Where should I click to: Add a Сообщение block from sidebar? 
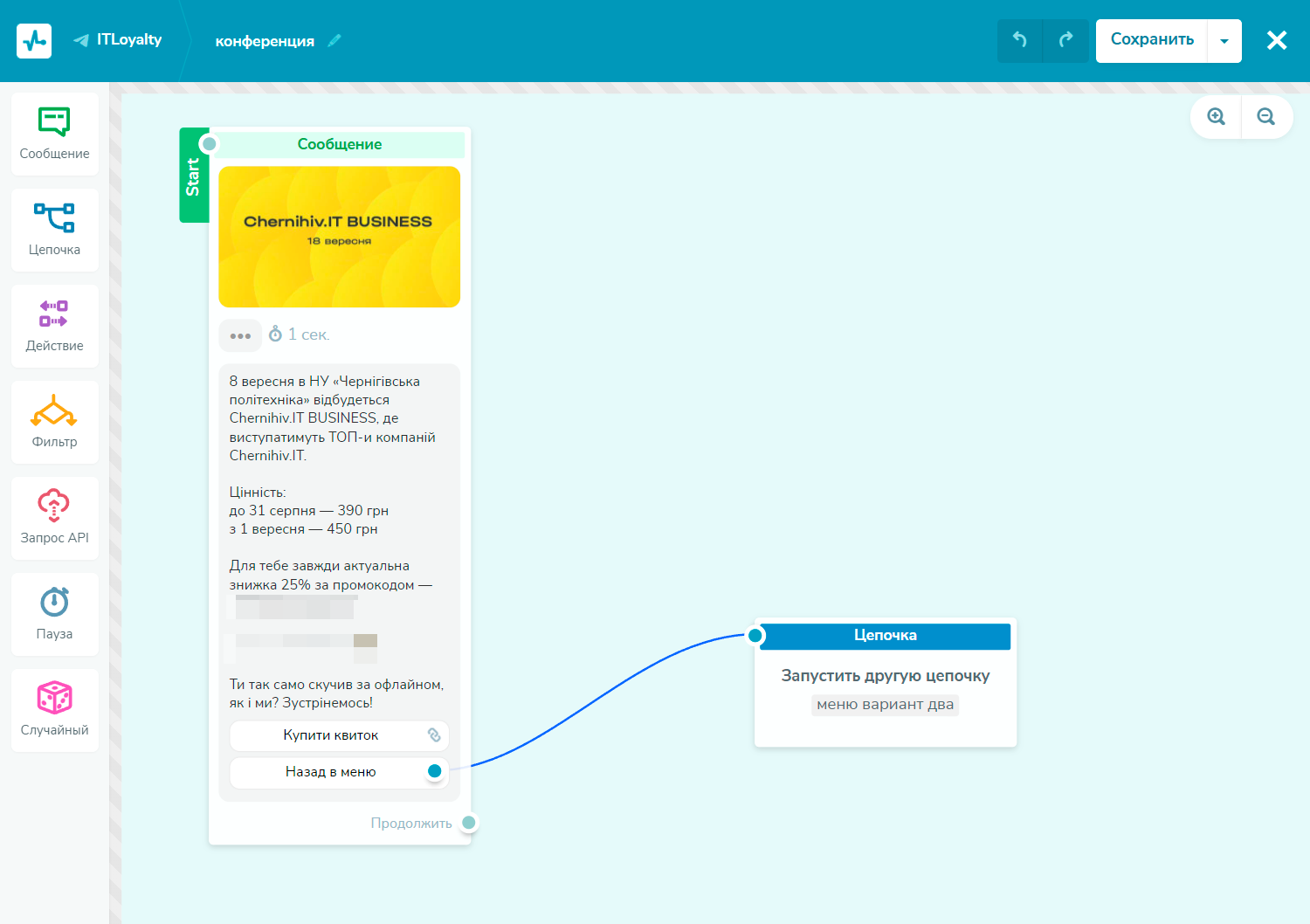point(55,134)
